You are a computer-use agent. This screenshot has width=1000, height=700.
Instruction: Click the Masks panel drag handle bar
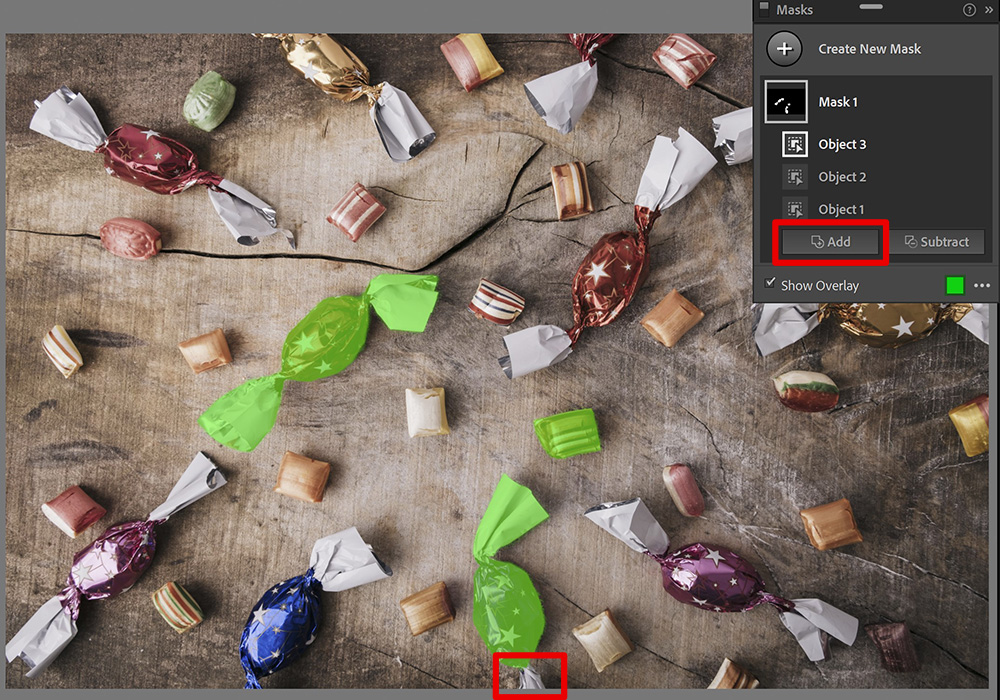[871, 7]
